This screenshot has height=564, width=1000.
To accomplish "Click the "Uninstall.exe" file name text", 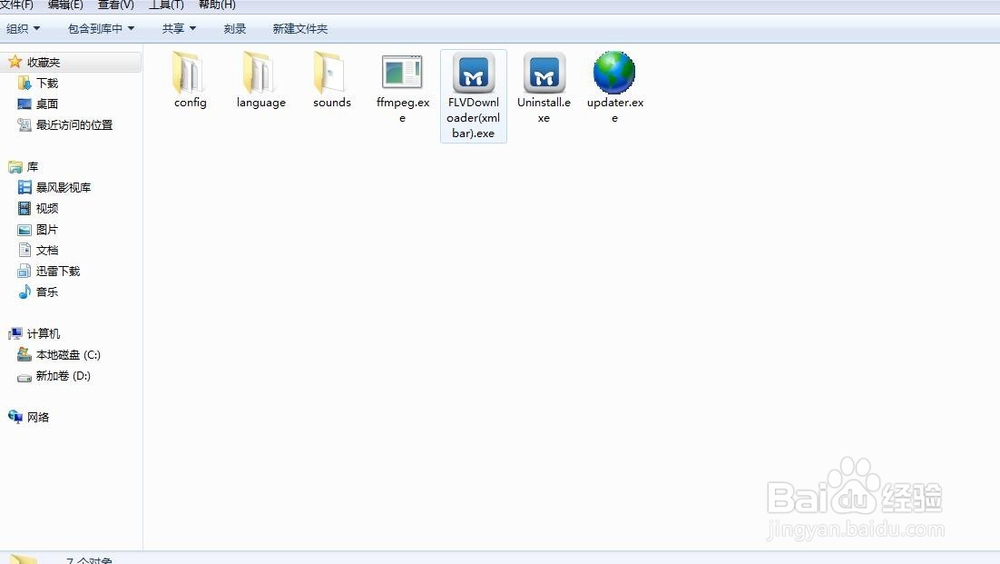I will (543, 110).
